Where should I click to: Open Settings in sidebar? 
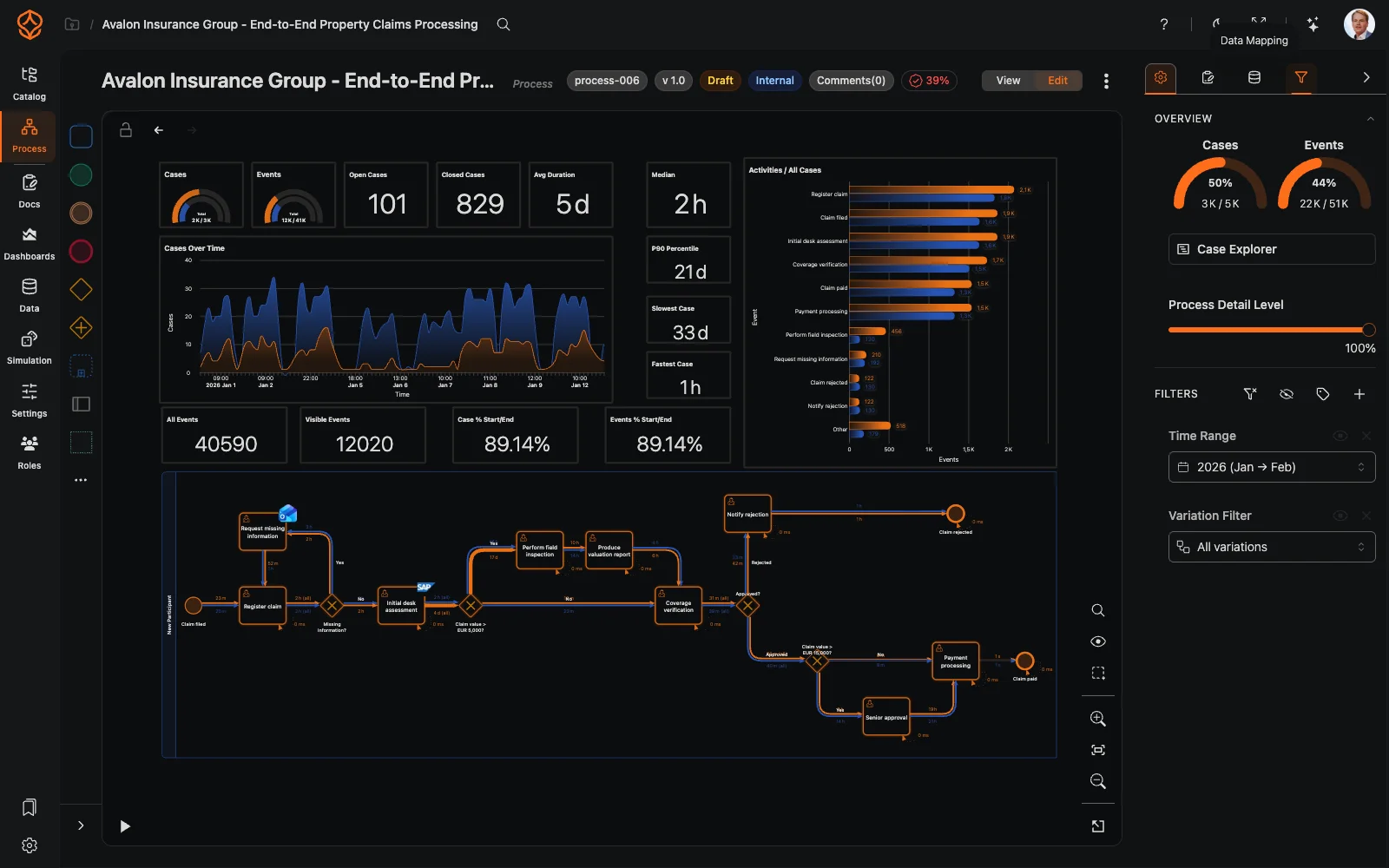29,400
